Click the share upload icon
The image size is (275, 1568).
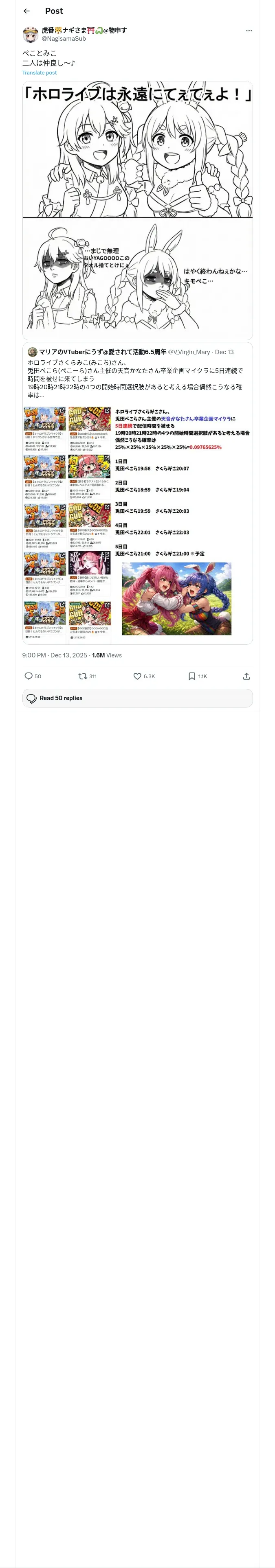(x=246, y=676)
